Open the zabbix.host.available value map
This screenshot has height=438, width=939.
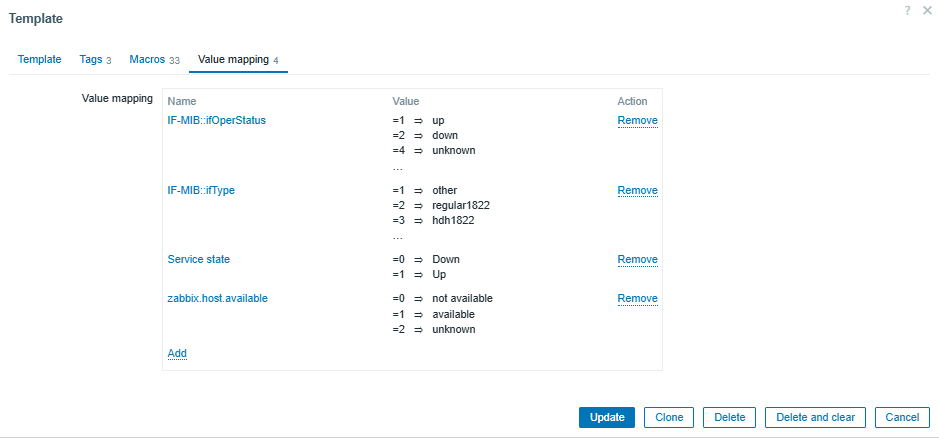[x=217, y=298]
